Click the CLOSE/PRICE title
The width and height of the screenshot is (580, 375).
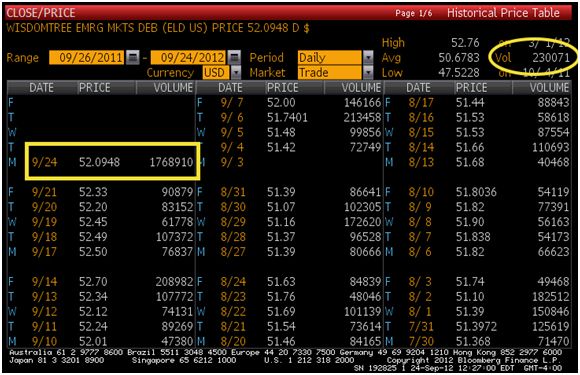click(41, 13)
